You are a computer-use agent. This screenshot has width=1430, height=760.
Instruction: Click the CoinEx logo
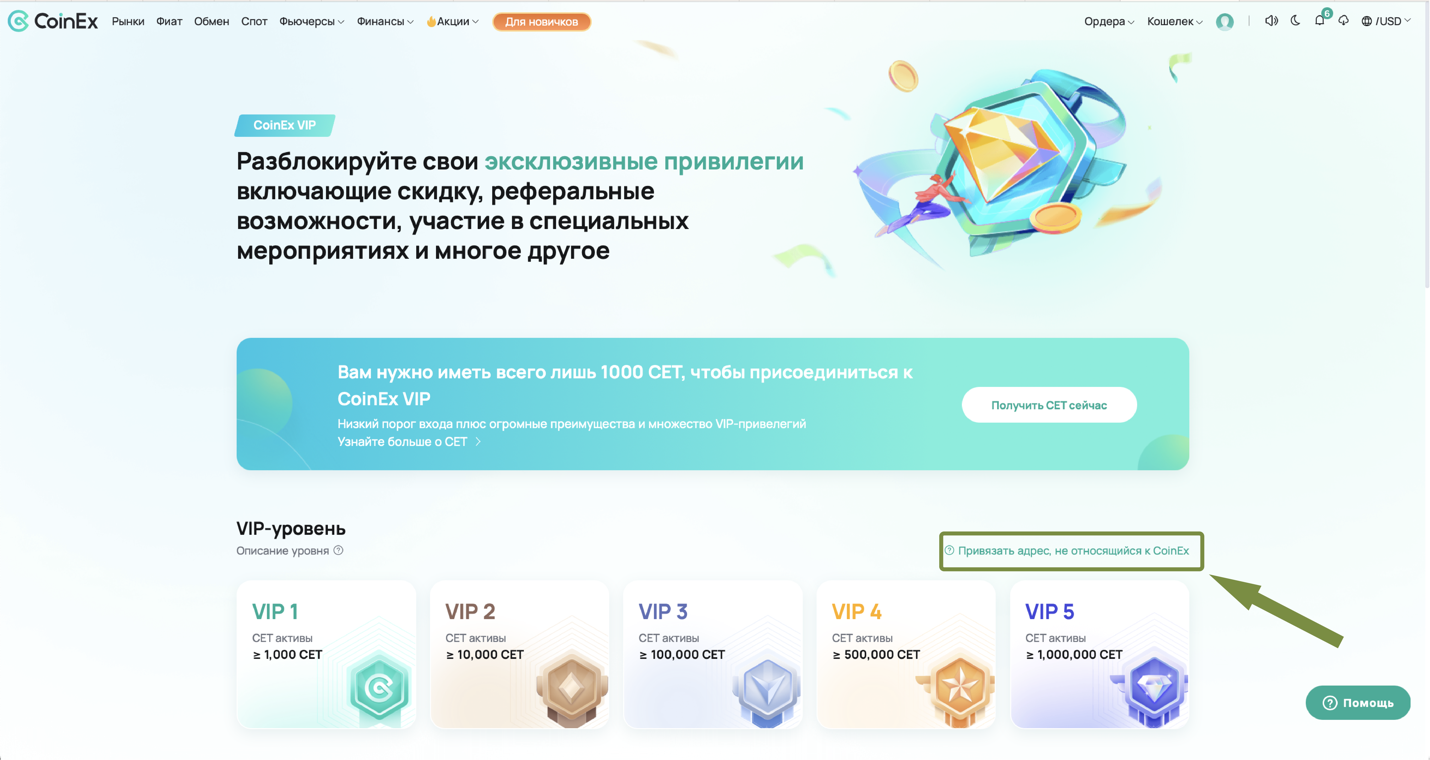coord(53,21)
